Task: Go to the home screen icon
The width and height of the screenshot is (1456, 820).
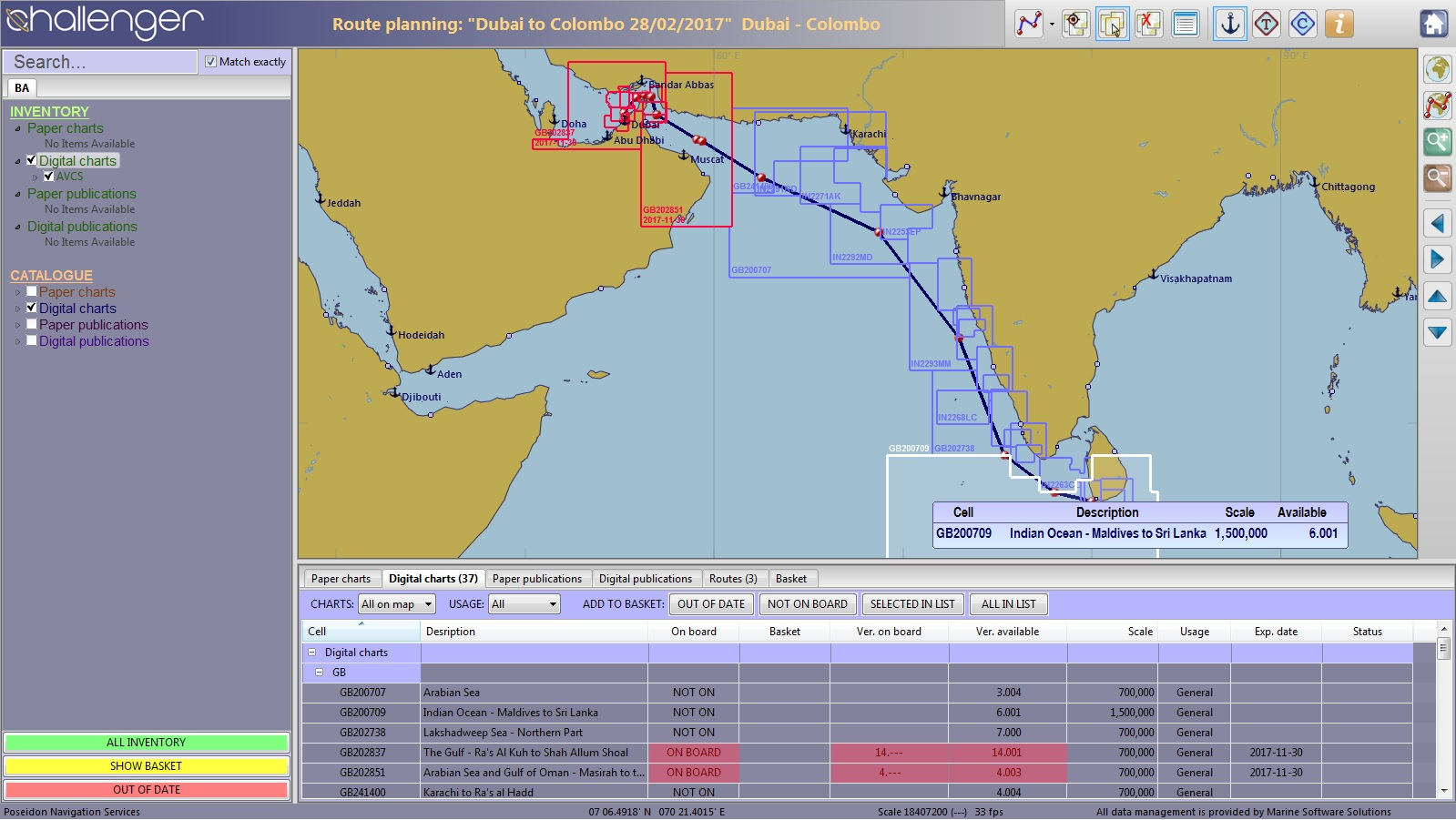Action: coord(1434,24)
